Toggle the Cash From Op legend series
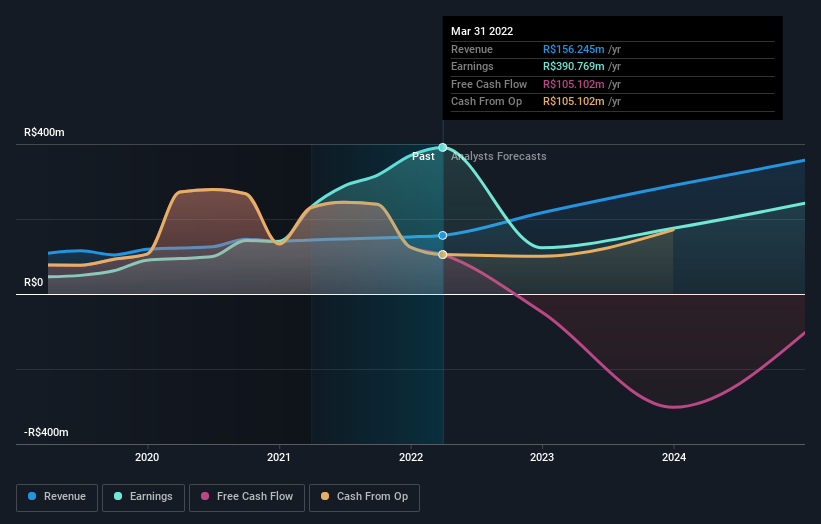Screen dimensions: 821x524 tap(364, 497)
